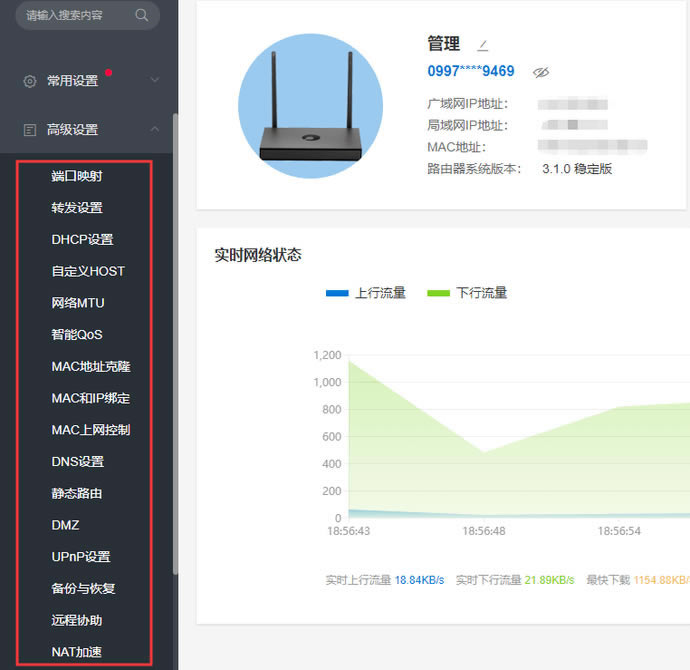Click the search magnifier icon
This screenshot has width=690, height=670.
(142, 15)
